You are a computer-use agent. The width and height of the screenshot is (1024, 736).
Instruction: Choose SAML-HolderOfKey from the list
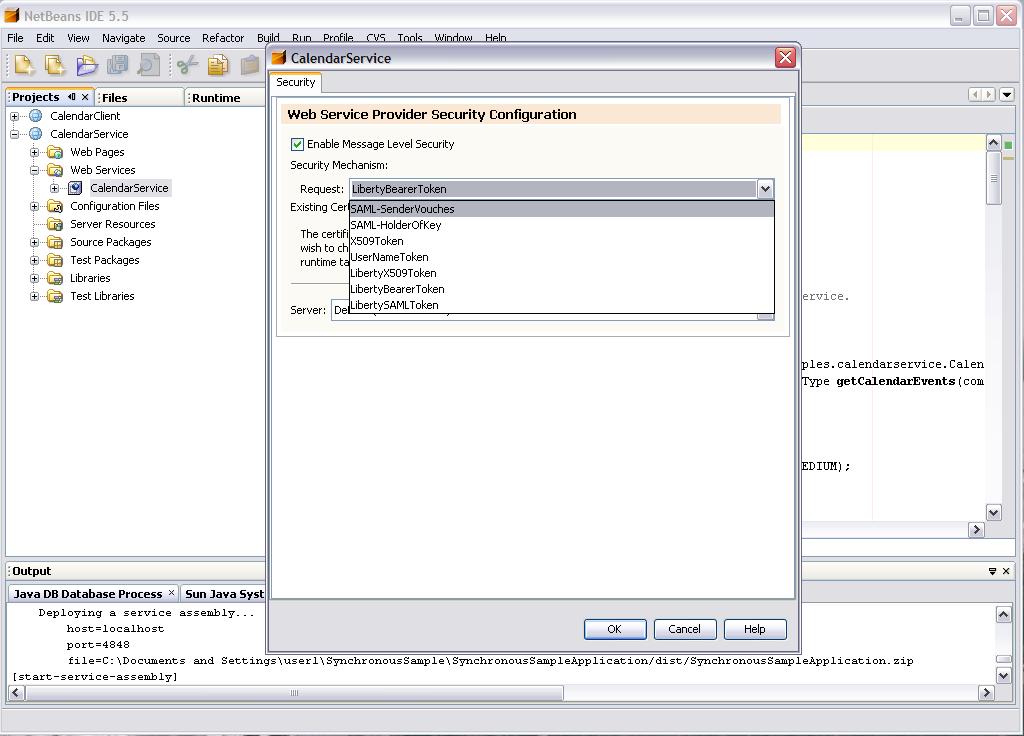coord(562,225)
